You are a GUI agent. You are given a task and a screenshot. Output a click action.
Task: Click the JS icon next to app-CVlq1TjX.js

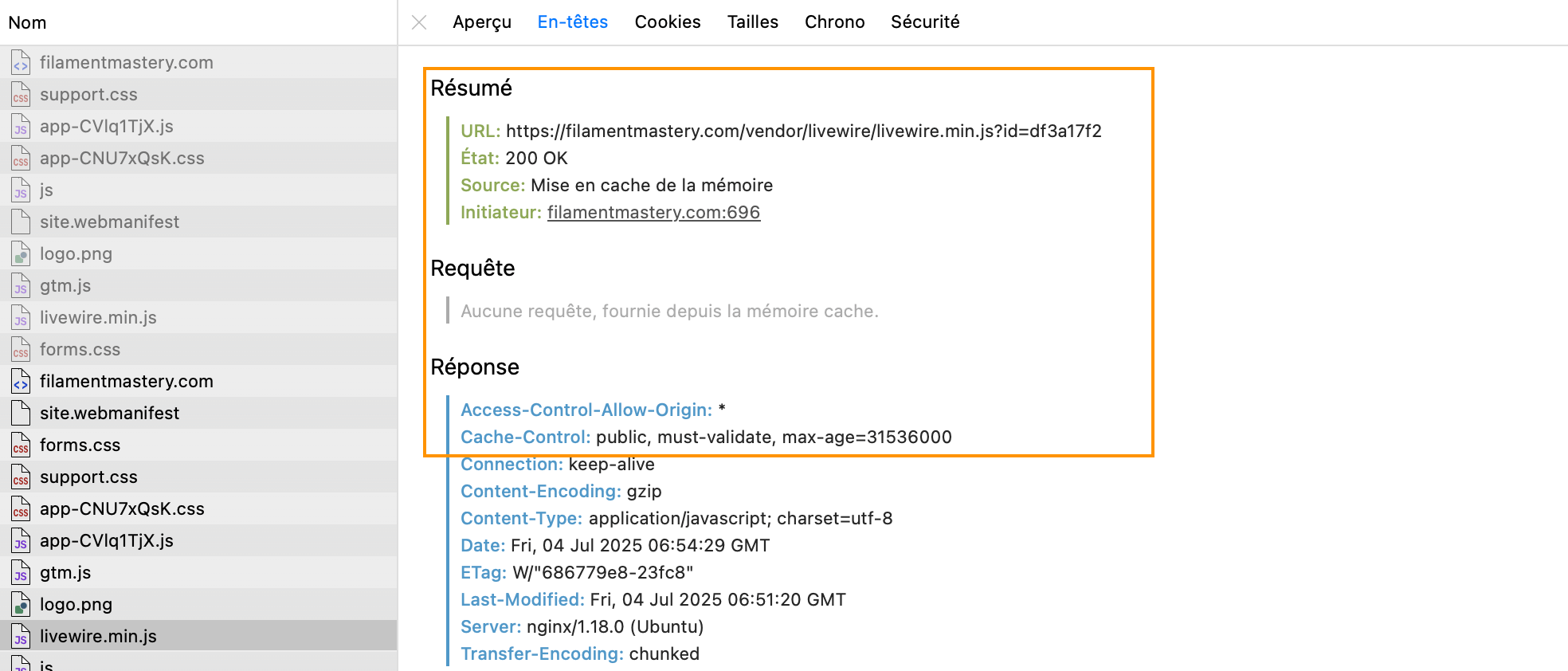pyautogui.click(x=20, y=126)
